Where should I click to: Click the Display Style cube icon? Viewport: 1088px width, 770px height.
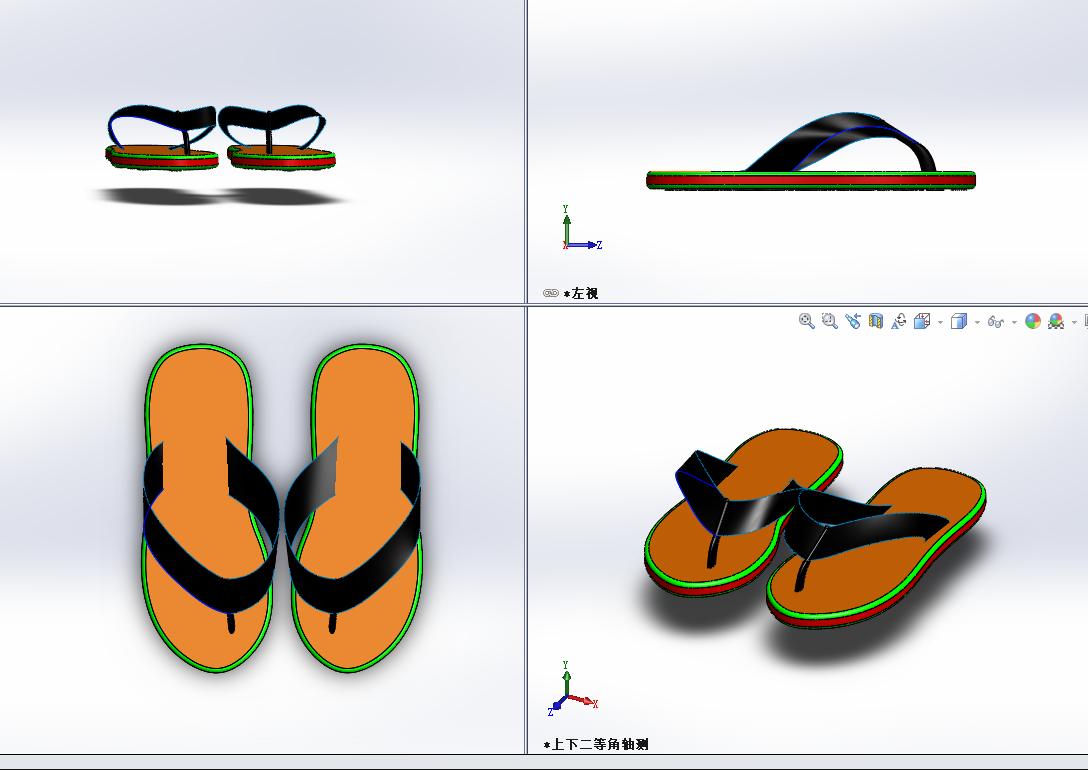[959, 321]
